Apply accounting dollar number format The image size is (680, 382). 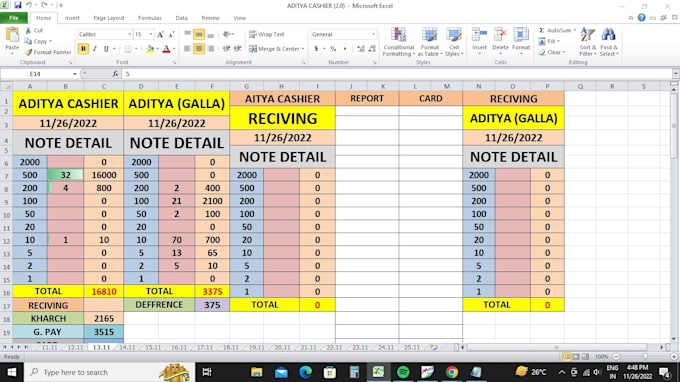point(316,49)
